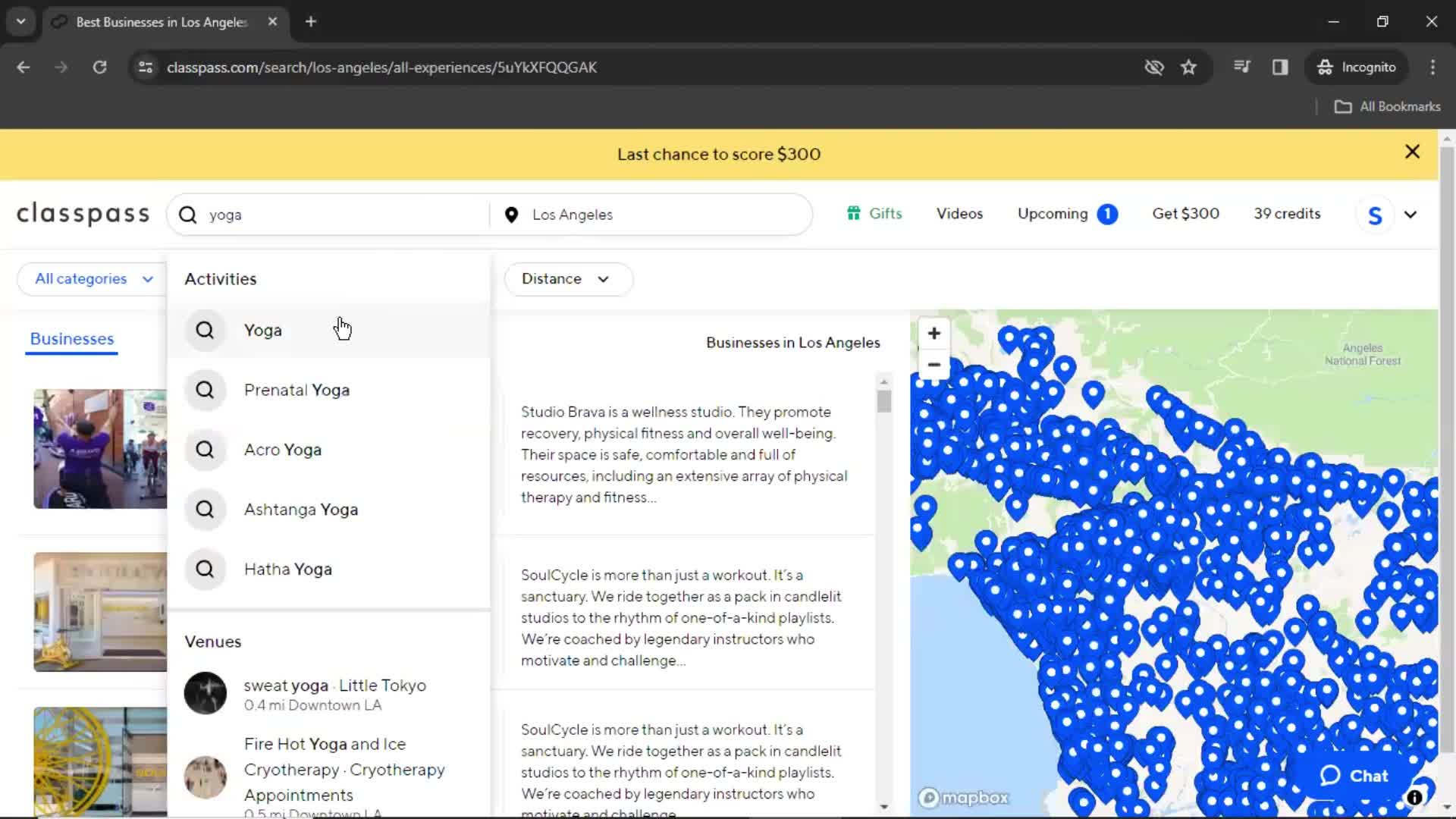Open the sweat yoga Little Tokyo venue
Viewport: 1456px width, 819px height.
pyautogui.click(x=329, y=694)
